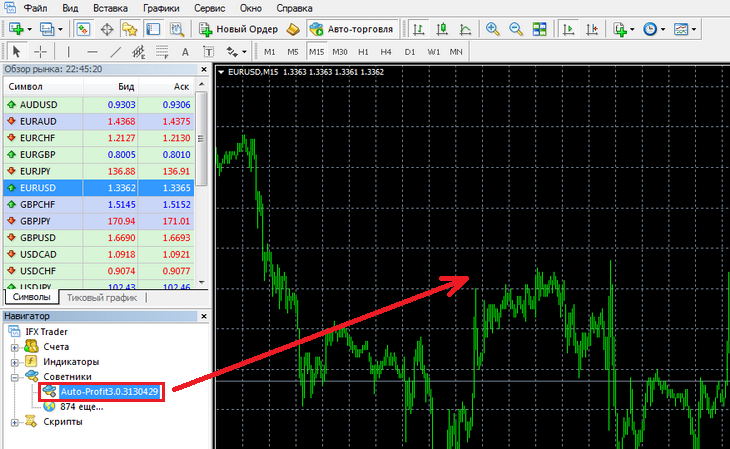
Task: Select the trendline drawing tool
Action: click(115, 51)
